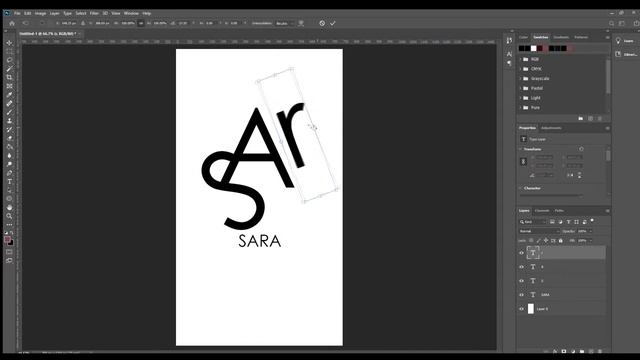Delete layer with the Layers panel trash icon
The image size is (640, 360).
point(600,351)
